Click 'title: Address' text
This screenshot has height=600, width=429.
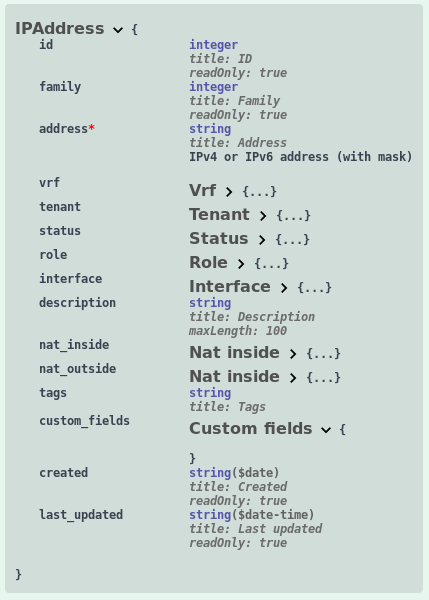(238, 143)
